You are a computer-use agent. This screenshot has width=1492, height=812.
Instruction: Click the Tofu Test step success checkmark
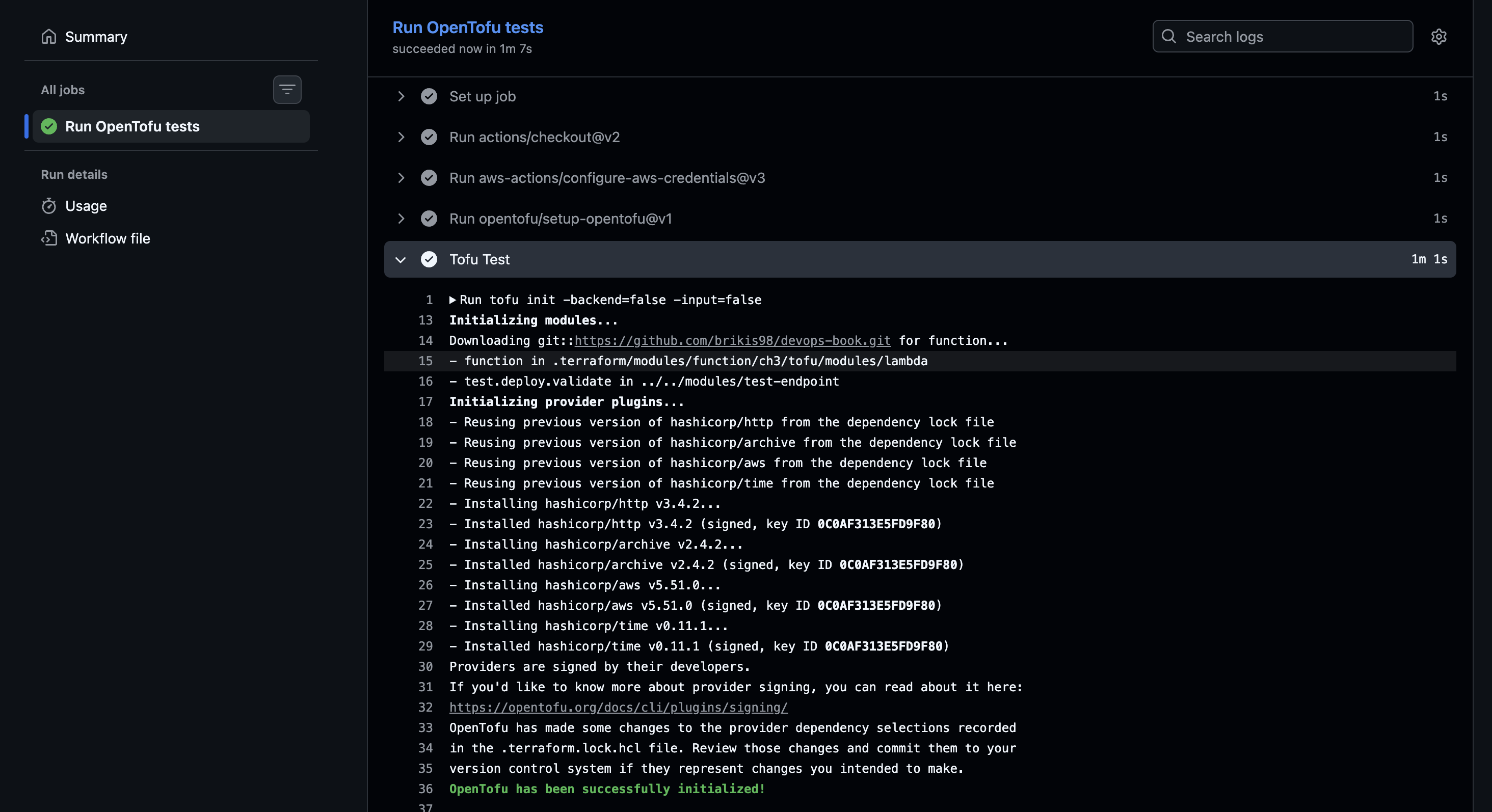pyautogui.click(x=429, y=259)
